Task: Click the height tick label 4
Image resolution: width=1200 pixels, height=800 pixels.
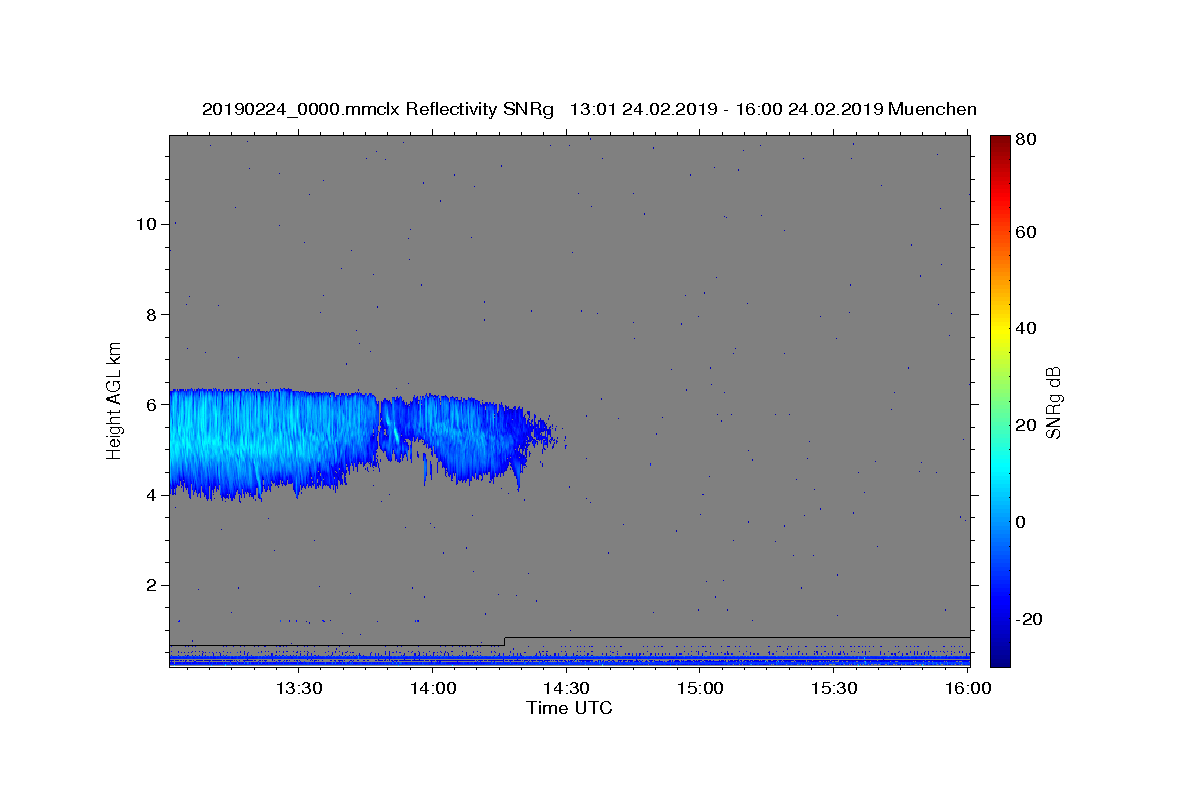Action: tap(150, 495)
